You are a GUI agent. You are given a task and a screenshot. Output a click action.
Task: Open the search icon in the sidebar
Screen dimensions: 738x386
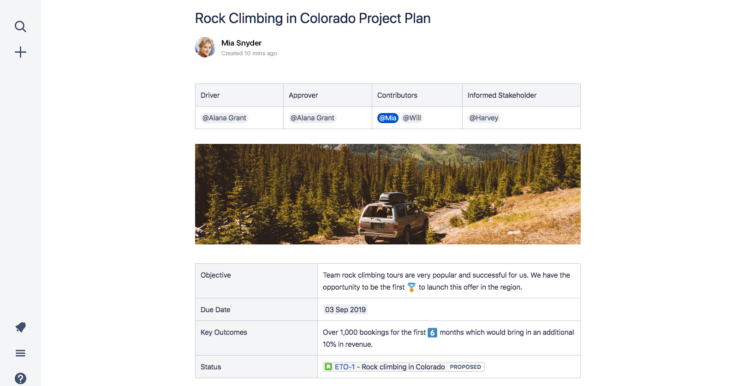(20, 26)
